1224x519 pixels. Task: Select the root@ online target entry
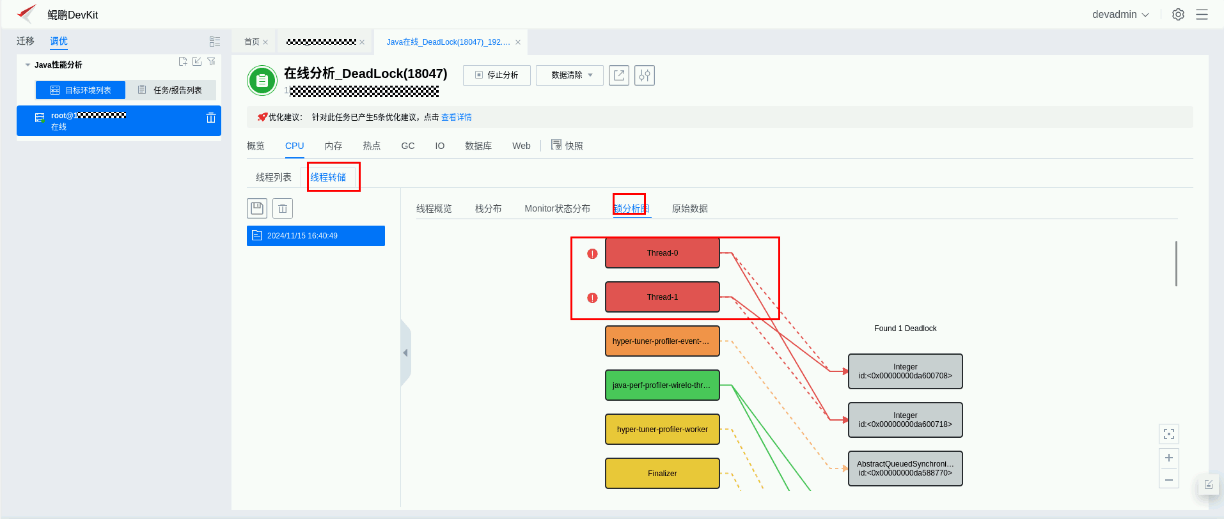click(119, 120)
